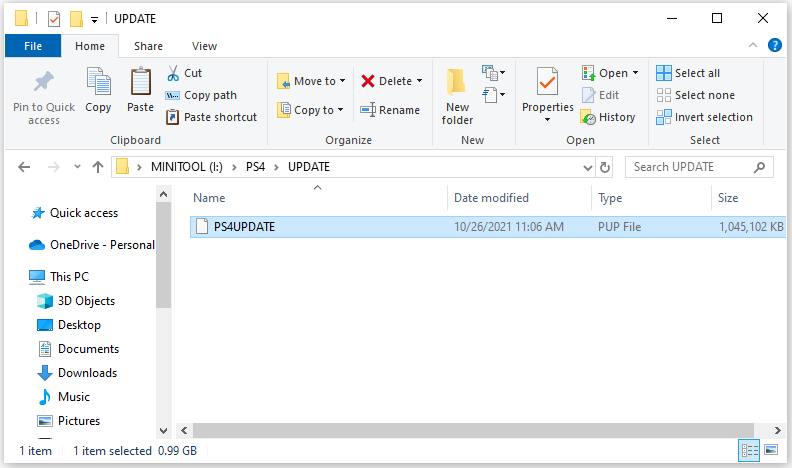
Task: Open Recent locations dropdown arrow
Action: click(x=77, y=166)
